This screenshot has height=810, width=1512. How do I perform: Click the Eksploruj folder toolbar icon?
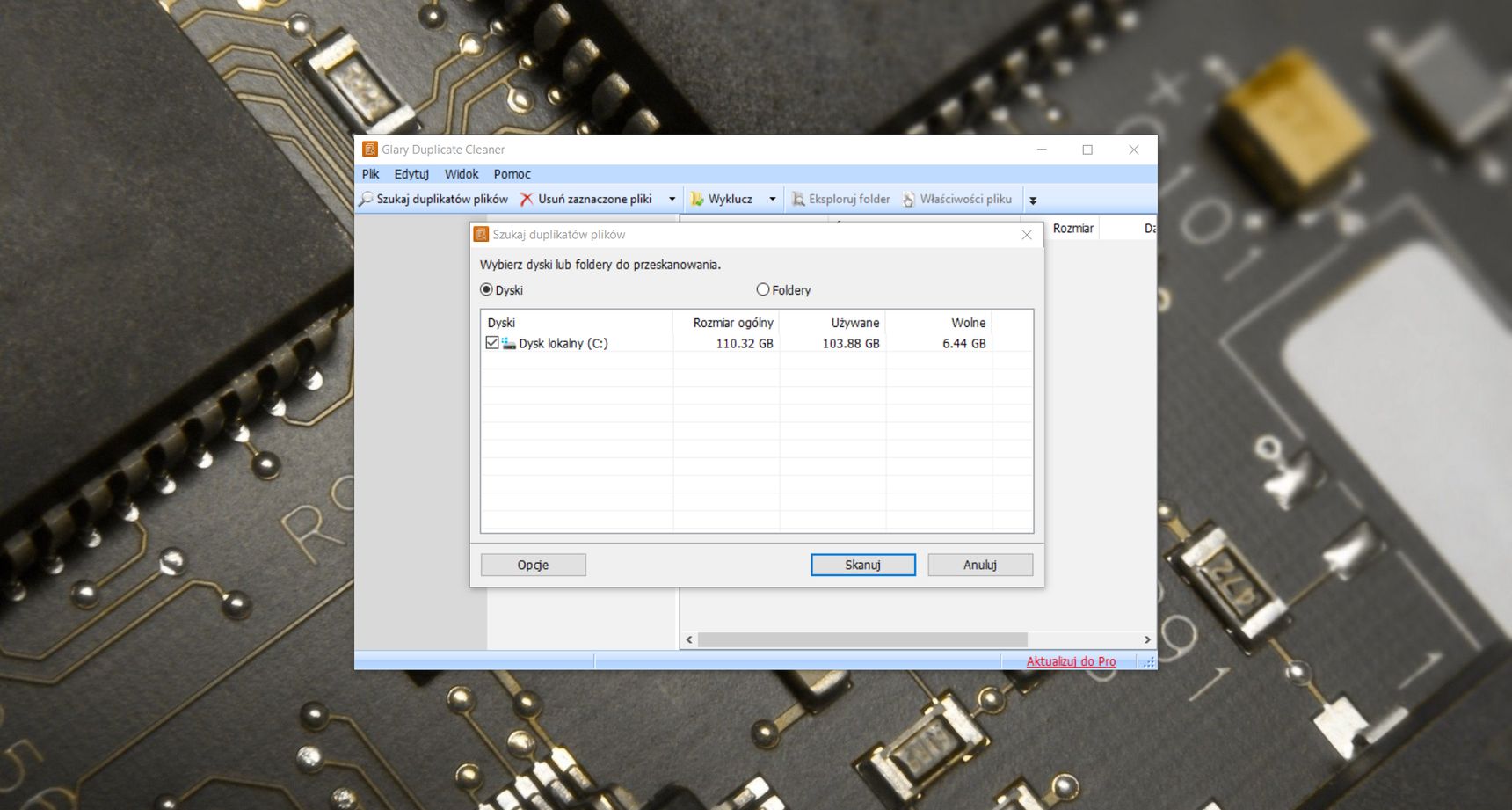tap(798, 200)
